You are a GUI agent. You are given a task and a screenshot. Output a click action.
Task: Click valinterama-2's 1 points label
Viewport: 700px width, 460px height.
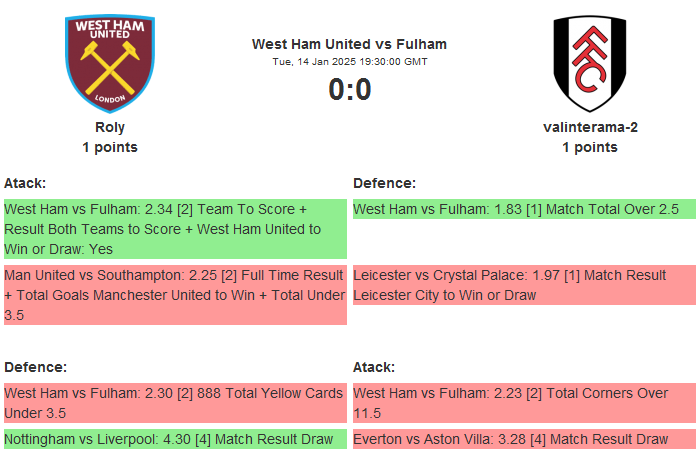pos(590,147)
